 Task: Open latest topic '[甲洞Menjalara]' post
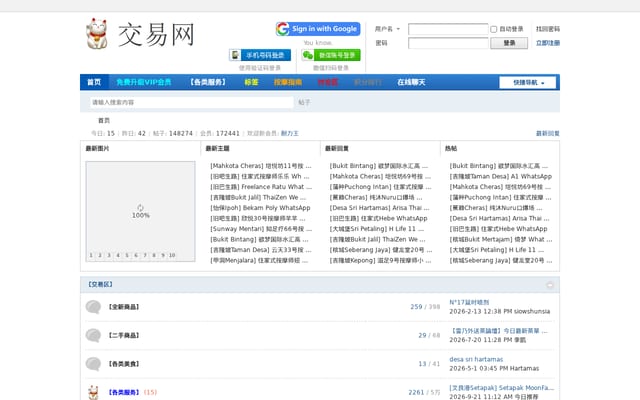click(x=259, y=260)
